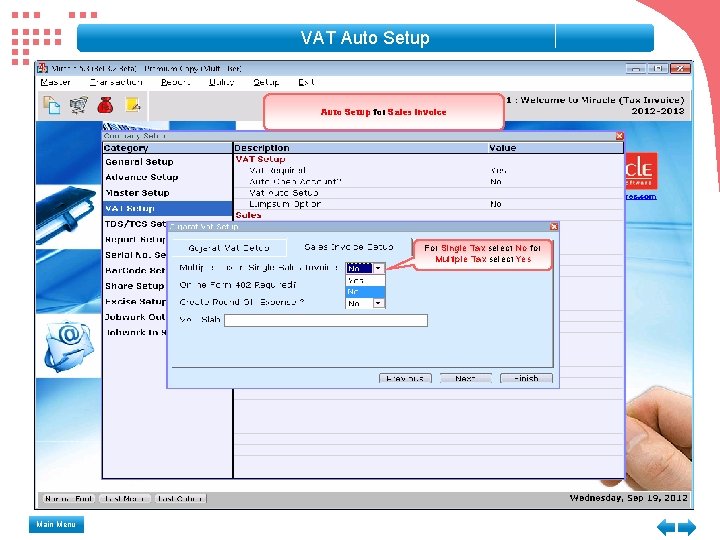This screenshot has width=720, height=540.
Task: Select Report Setup category
Action: (135, 240)
